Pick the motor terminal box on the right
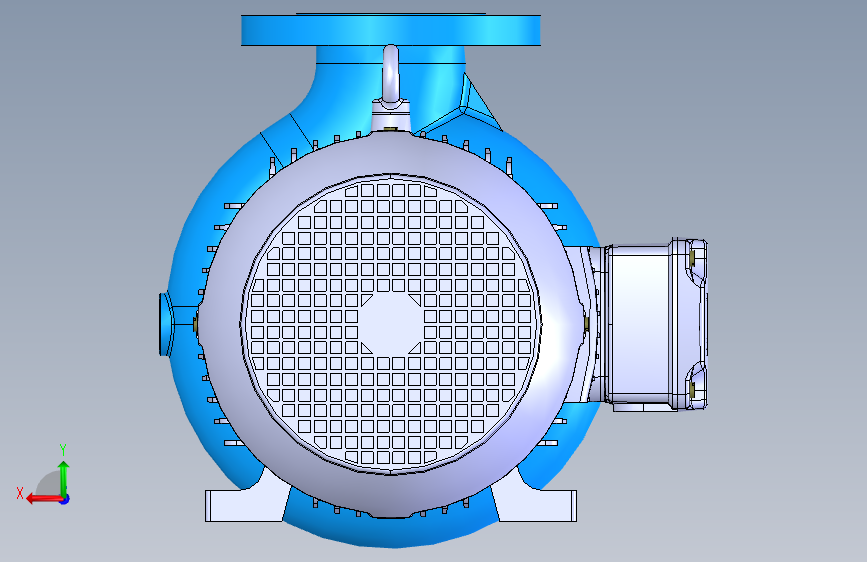 (655, 325)
